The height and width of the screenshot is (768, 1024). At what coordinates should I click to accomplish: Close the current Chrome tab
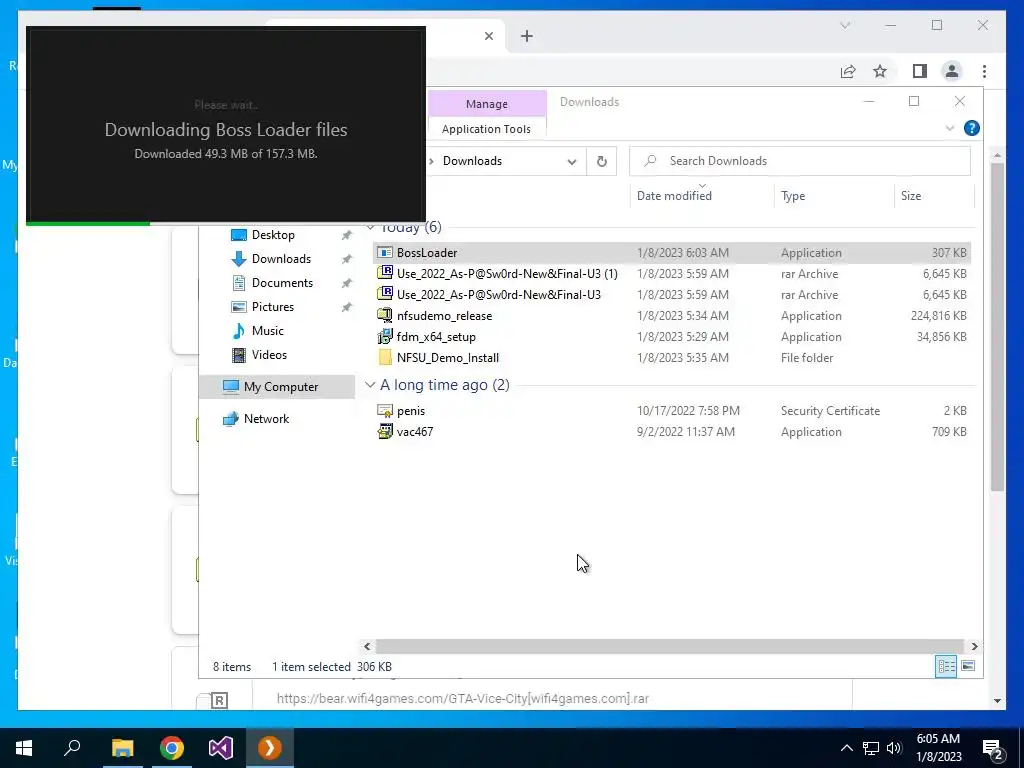(x=488, y=36)
